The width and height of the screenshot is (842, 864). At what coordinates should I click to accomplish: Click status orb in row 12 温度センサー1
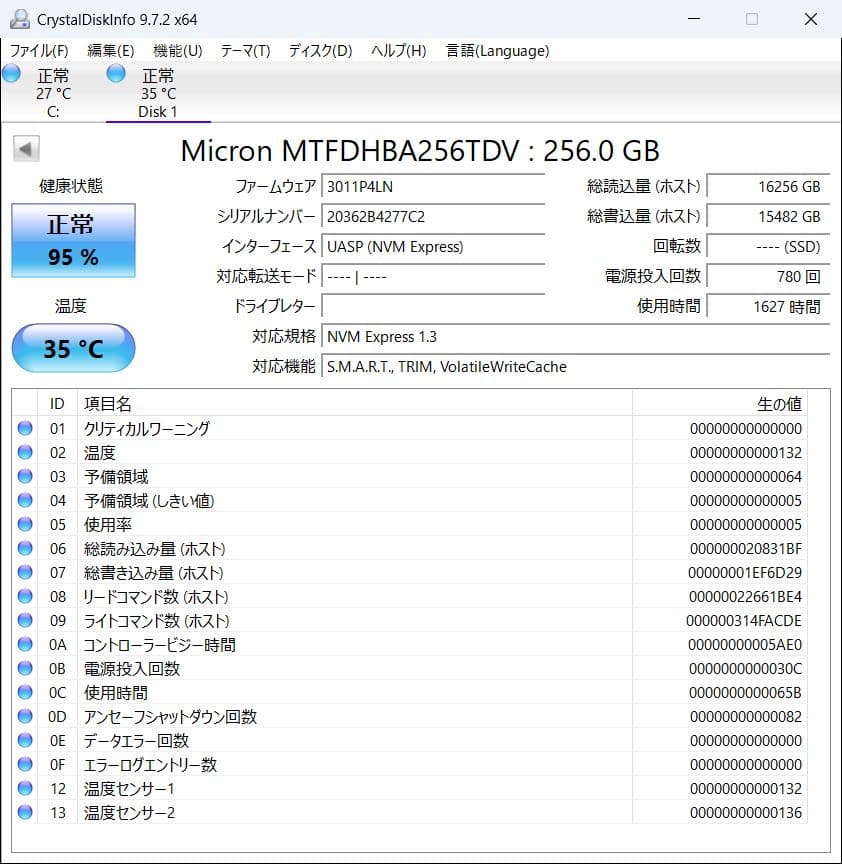point(25,789)
